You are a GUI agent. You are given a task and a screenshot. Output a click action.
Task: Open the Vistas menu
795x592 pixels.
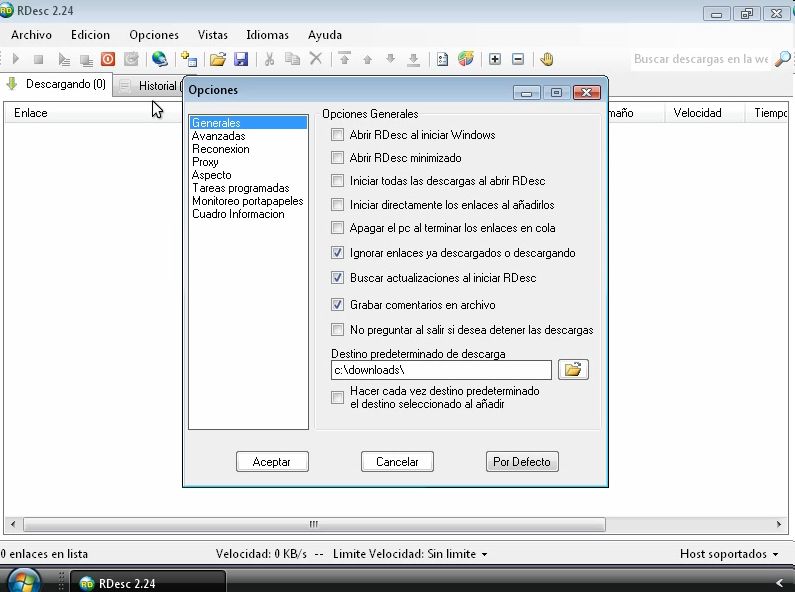[212, 35]
